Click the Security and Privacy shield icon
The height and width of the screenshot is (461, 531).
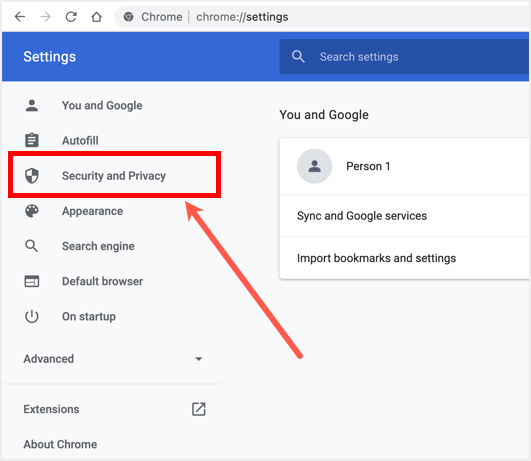tap(32, 175)
